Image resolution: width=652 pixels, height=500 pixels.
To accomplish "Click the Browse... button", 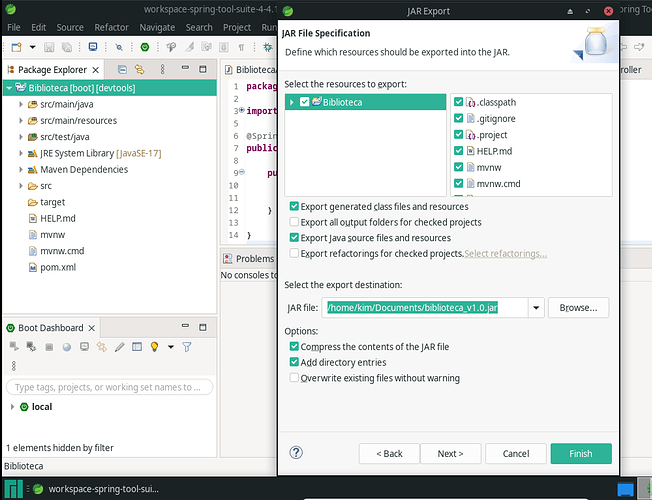I will [x=578, y=308].
